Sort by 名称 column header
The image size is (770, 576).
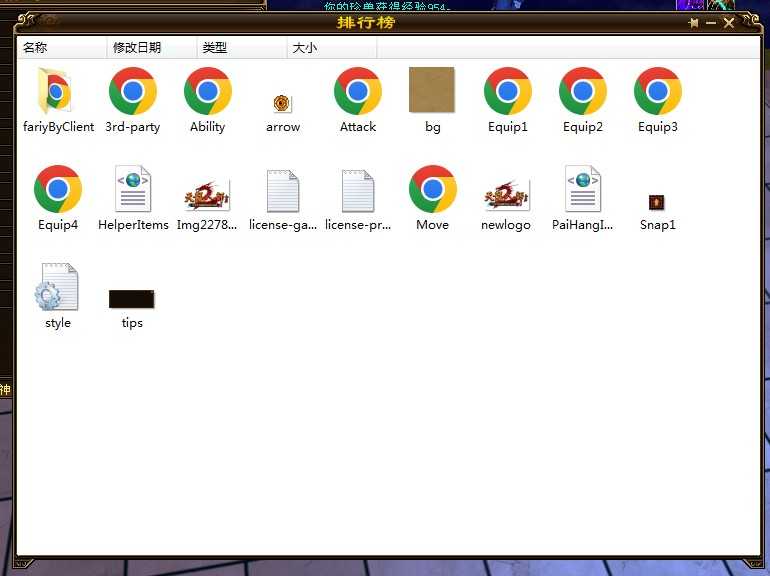[61, 48]
